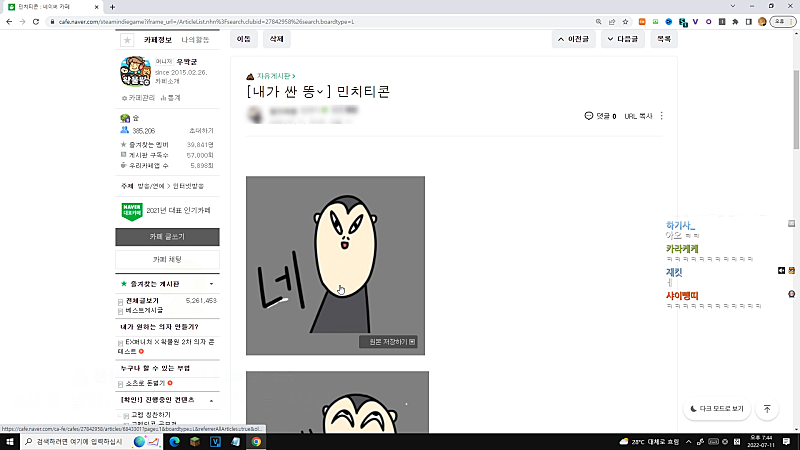Click 초대하기 invite link

click(201, 131)
